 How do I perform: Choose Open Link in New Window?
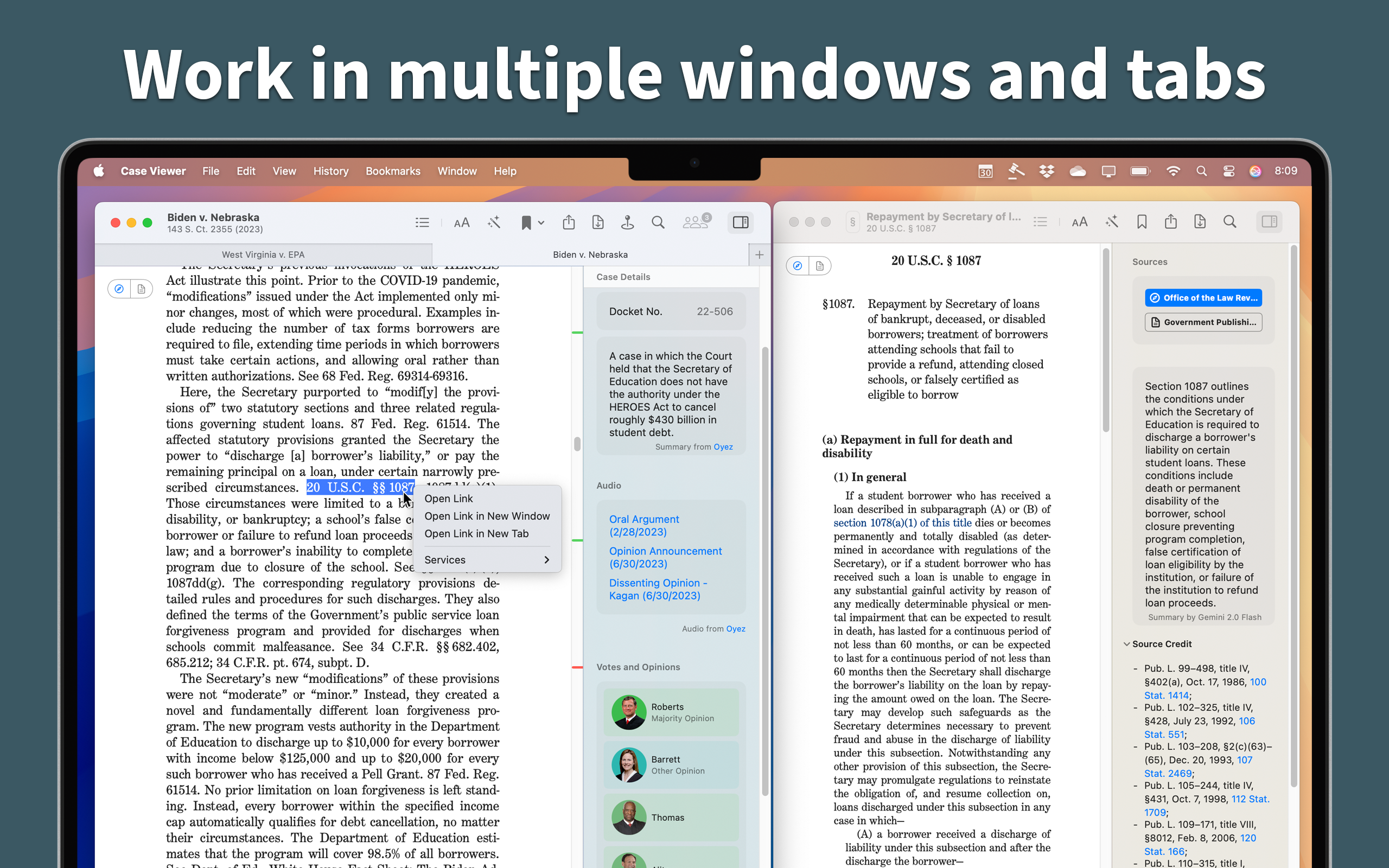point(487,516)
